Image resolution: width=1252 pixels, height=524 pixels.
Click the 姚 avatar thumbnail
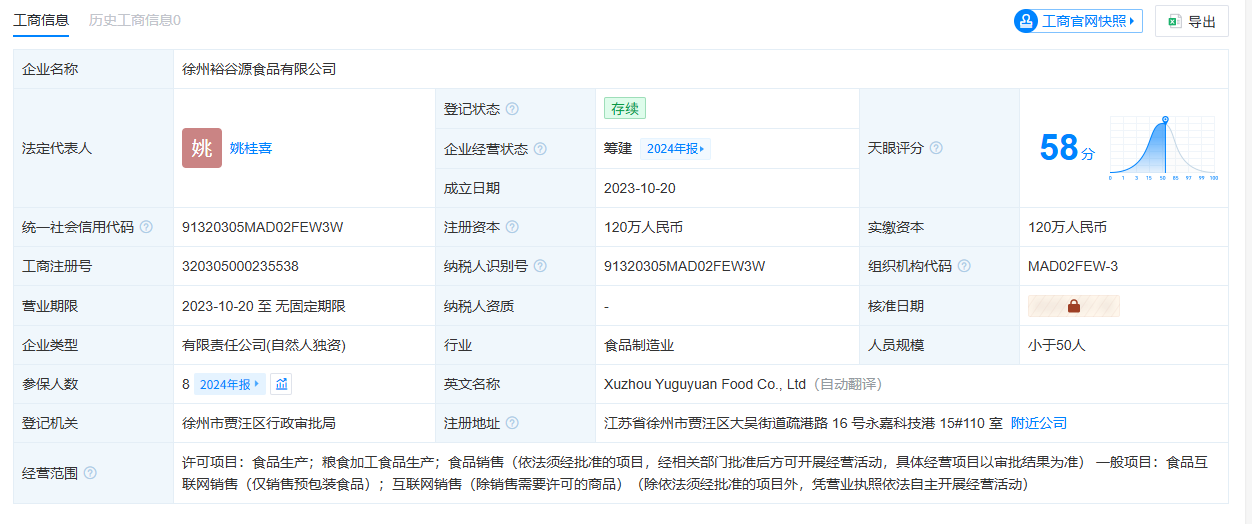click(x=202, y=148)
